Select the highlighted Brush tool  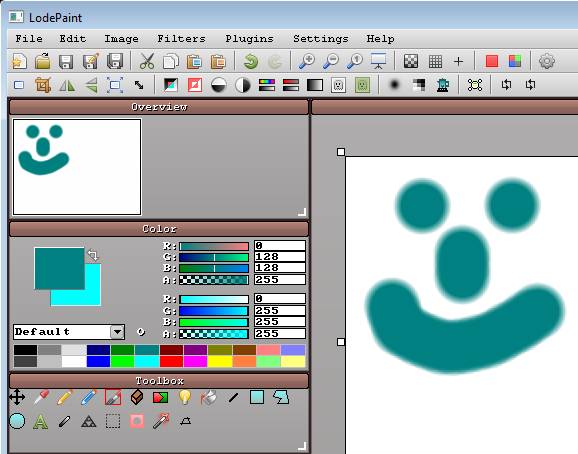[113, 398]
